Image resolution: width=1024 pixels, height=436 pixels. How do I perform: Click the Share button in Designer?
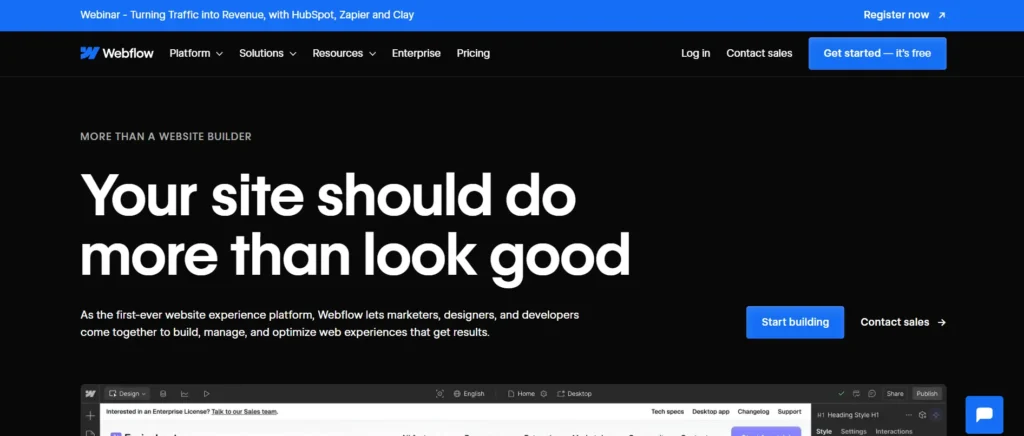(895, 394)
